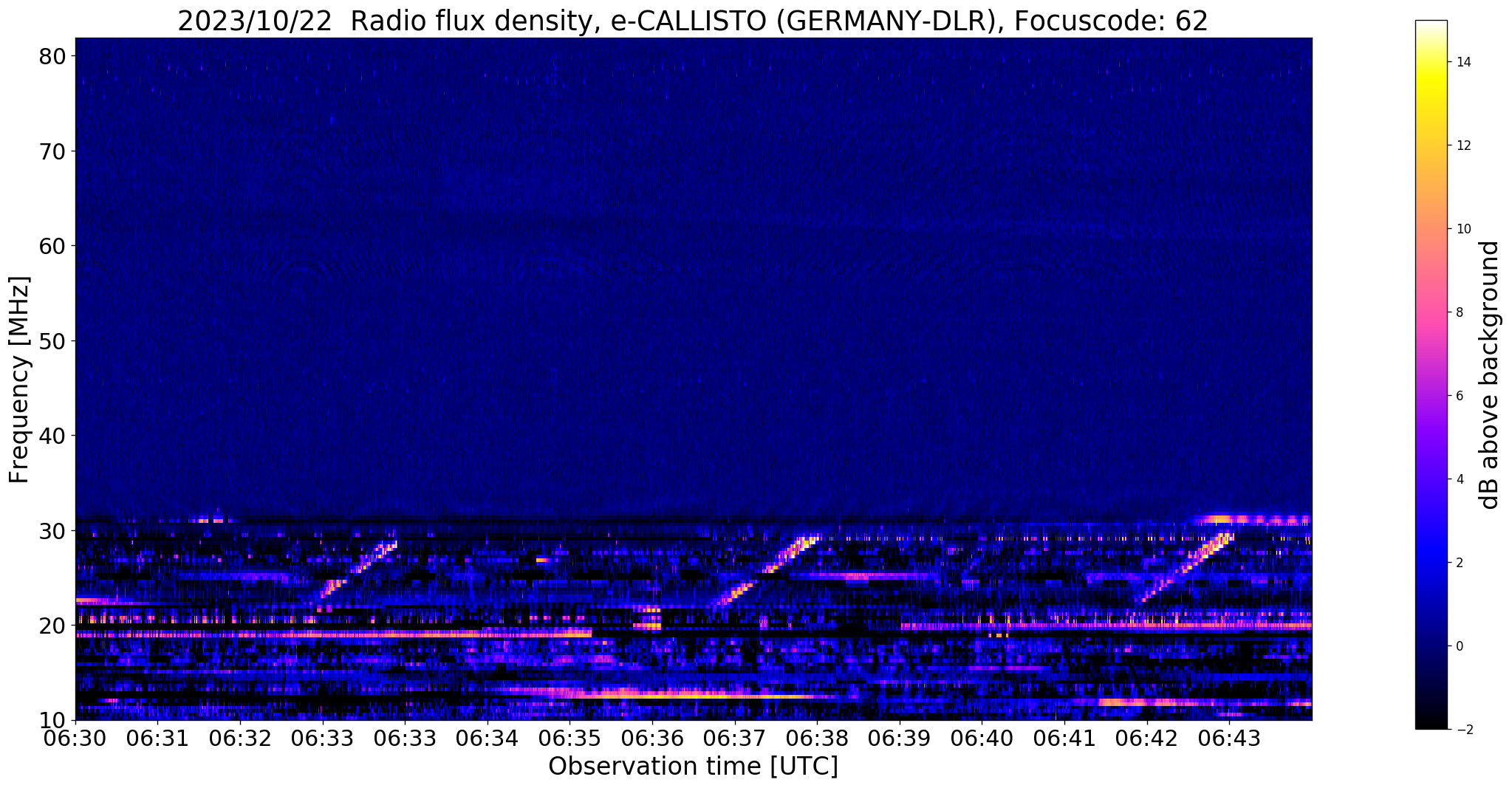The height and width of the screenshot is (788, 1512).
Task: Click the 4 tick on the colorbar
Action: [1459, 479]
